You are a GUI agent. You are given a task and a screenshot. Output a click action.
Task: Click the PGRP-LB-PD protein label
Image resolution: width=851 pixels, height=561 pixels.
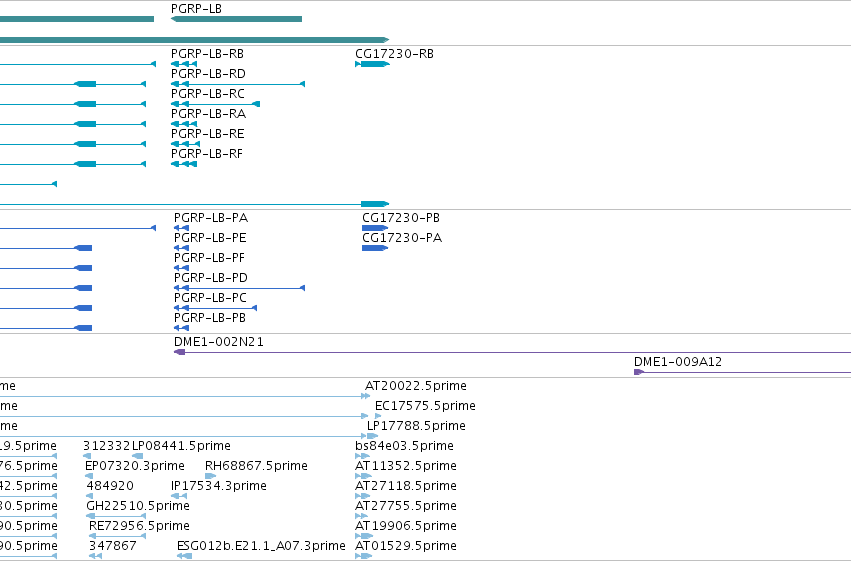(211, 278)
